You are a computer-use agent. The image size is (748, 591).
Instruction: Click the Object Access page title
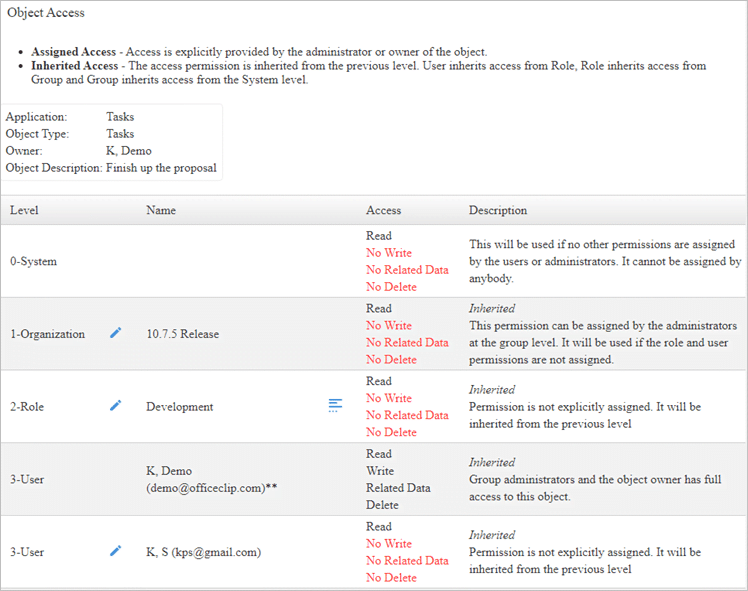(46, 12)
